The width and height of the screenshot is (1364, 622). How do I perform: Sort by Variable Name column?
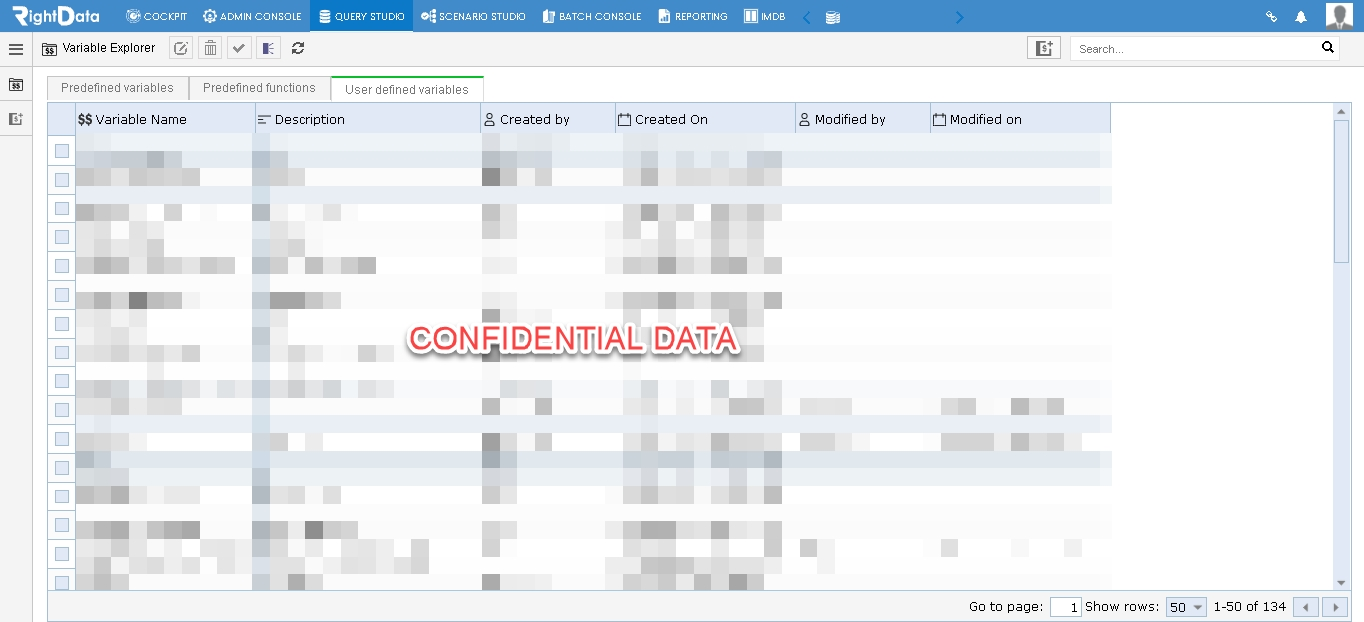pos(165,119)
